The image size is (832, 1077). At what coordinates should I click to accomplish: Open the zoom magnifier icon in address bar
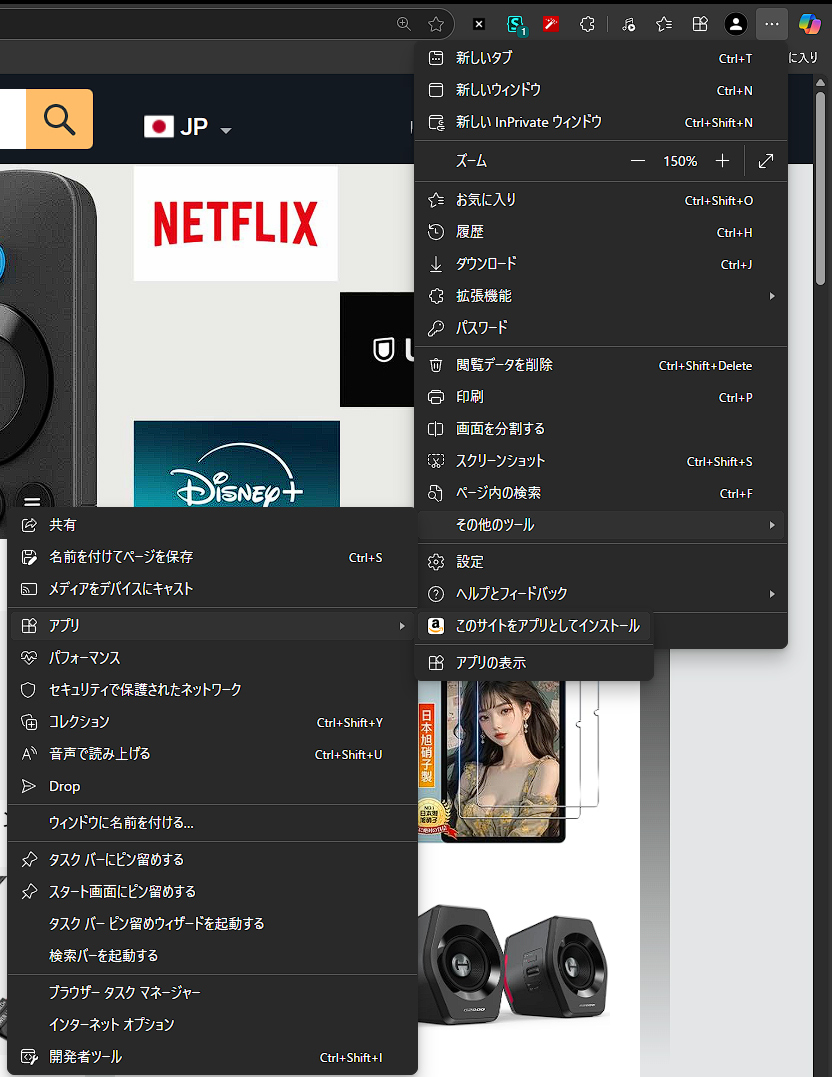(404, 24)
